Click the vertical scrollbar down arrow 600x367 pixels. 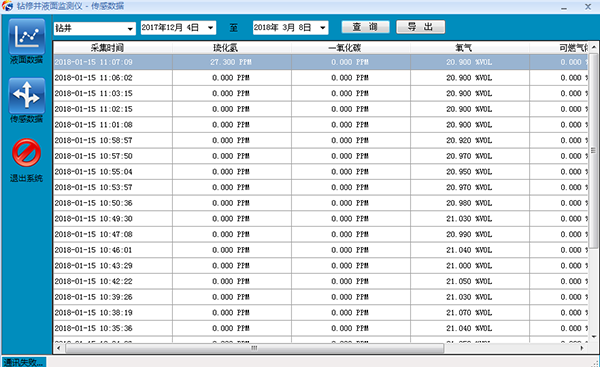(593, 337)
